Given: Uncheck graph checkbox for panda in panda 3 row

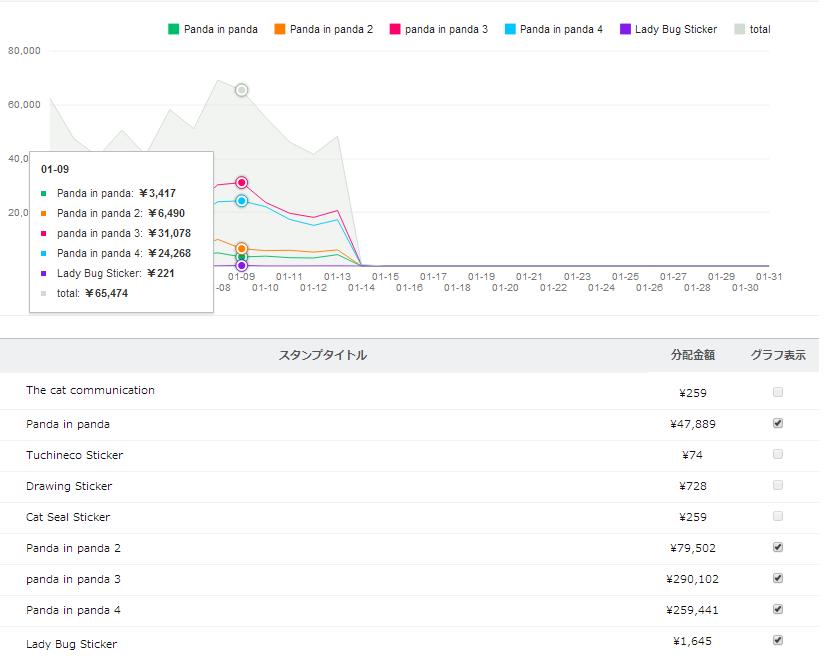Looking at the screenshot, I should [x=778, y=578].
